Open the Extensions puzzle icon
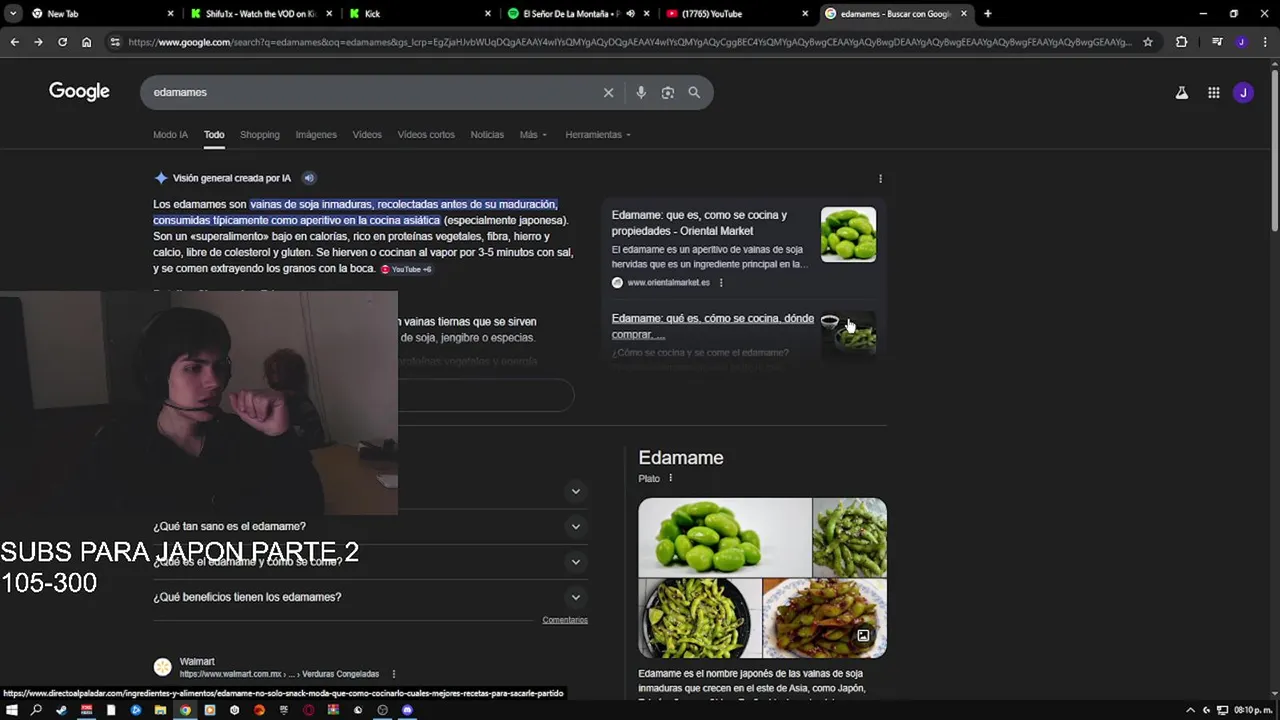This screenshot has width=1280, height=720. coord(1181,42)
